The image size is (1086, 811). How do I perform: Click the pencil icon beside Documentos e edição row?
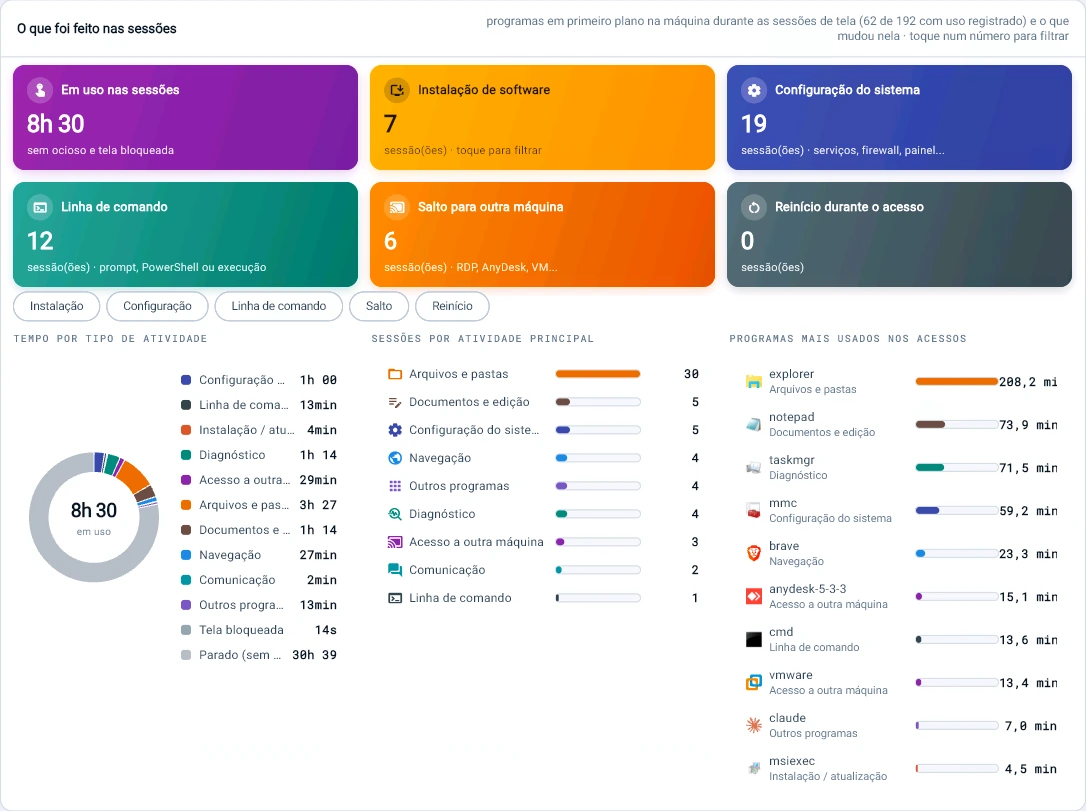click(395, 402)
